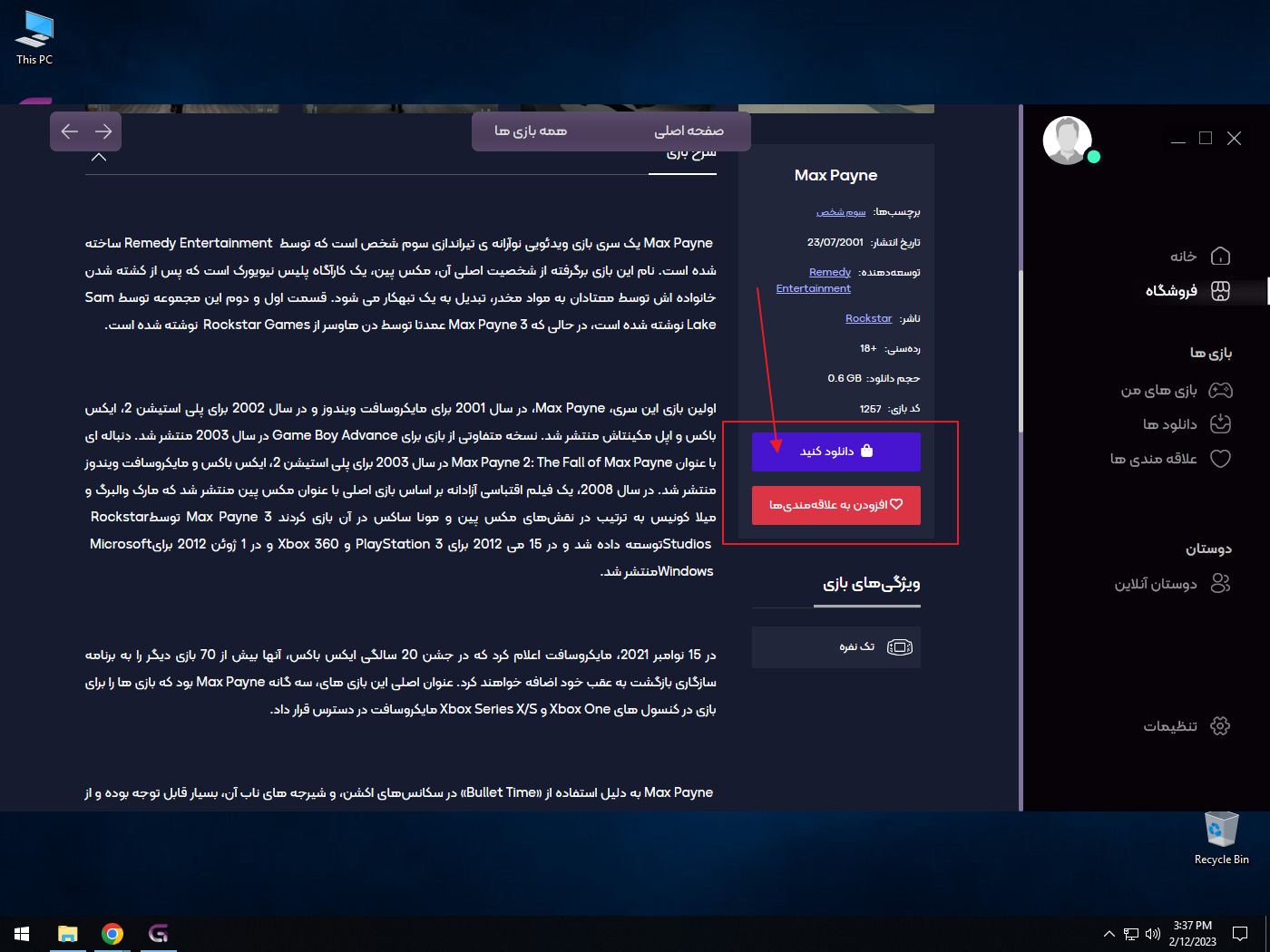Viewport: 1270px width, 952px height.
Task: Open the store icon next to فروشگاه
Action: tap(1220, 291)
